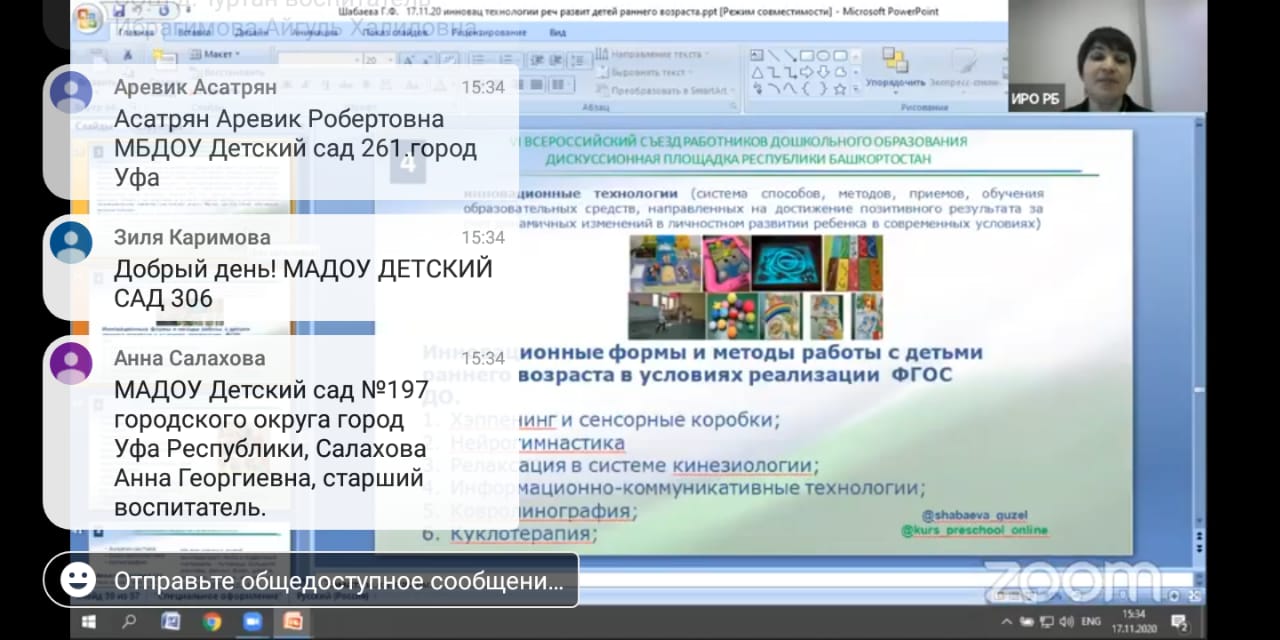Open the Направление текста dropdown

pos(655,54)
